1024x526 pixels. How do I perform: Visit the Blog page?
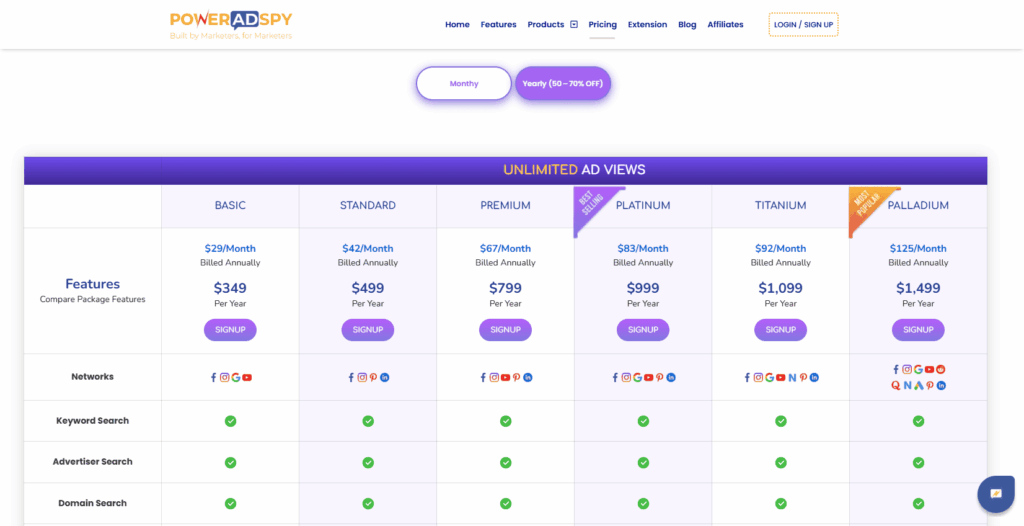pos(687,25)
